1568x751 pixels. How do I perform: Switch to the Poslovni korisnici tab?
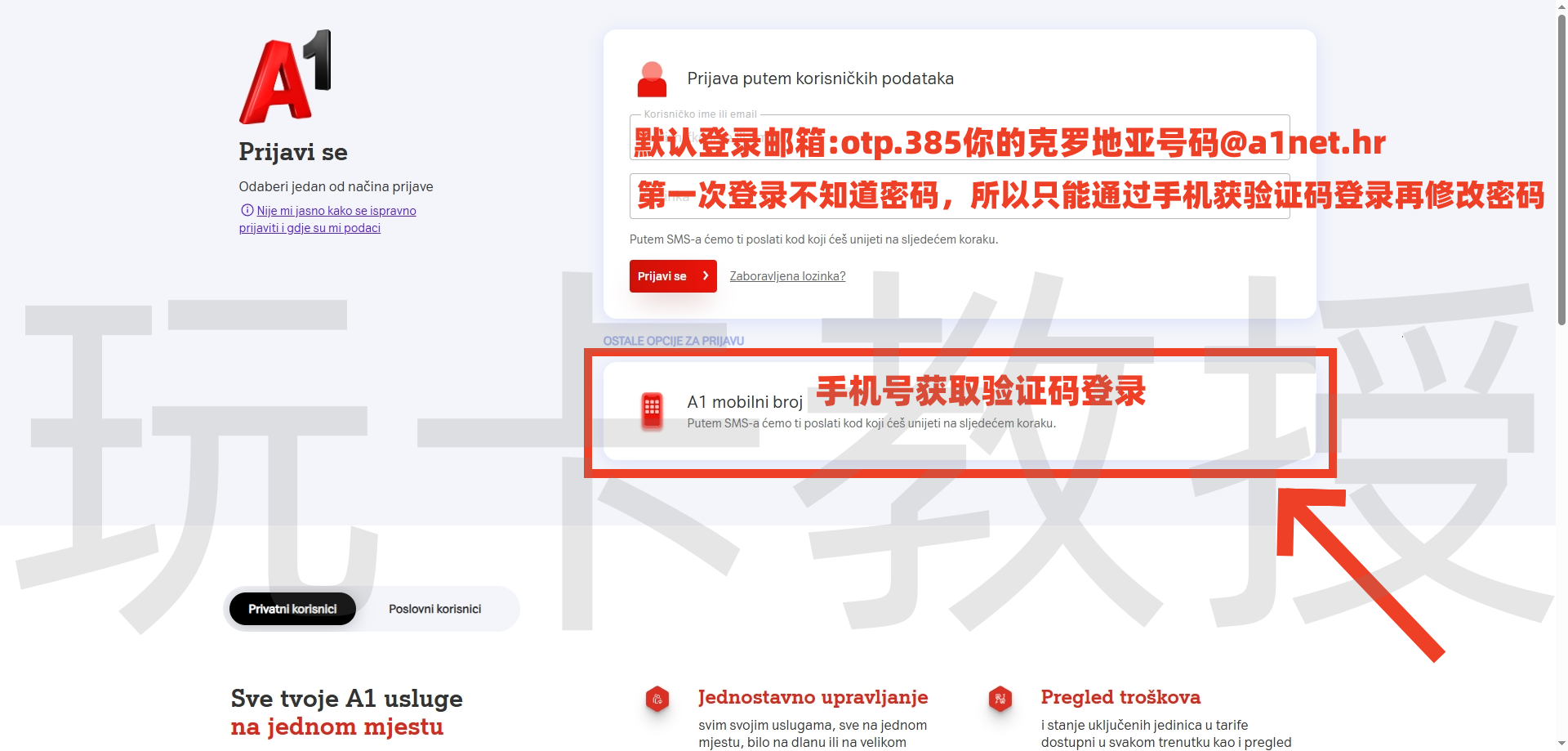tap(435, 608)
